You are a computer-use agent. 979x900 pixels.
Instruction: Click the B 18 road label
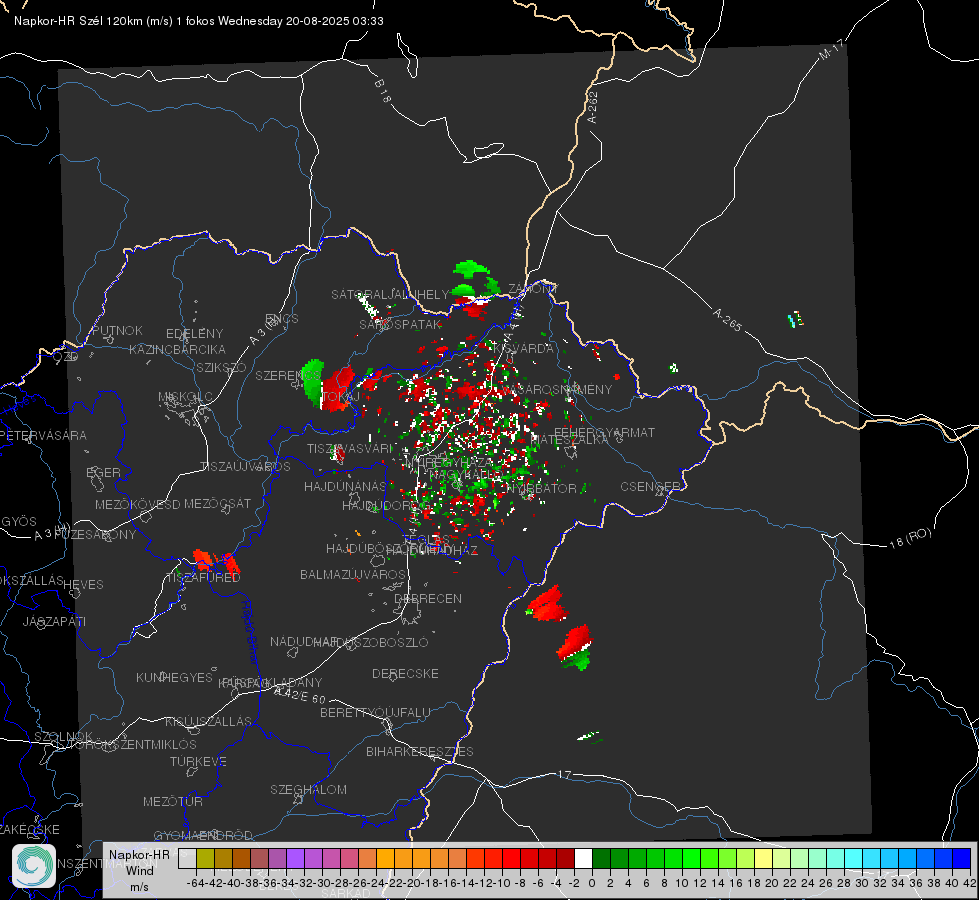[x=382, y=91]
